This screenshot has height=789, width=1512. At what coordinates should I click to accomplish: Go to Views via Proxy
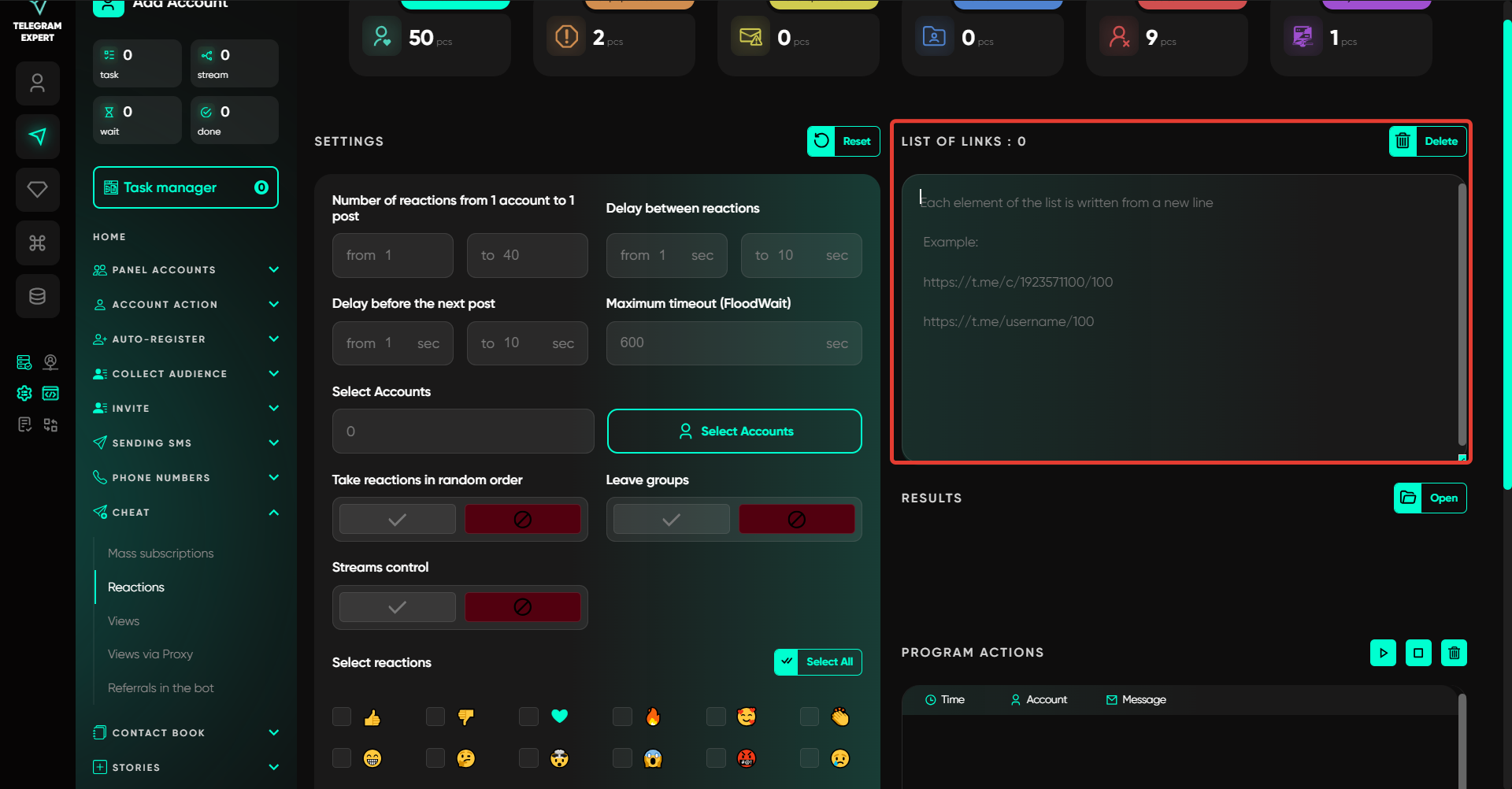pyautogui.click(x=150, y=654)
